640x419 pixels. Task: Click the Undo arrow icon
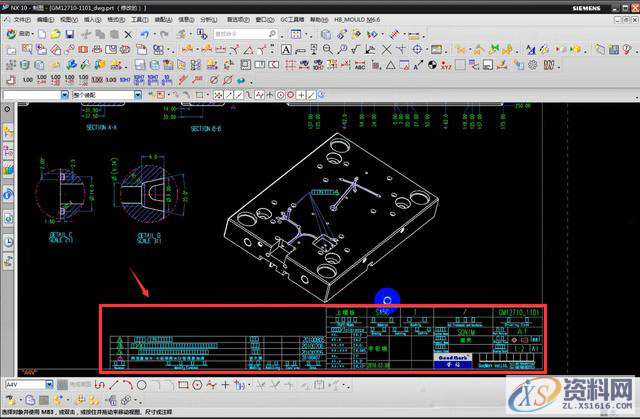pos(146,34)
